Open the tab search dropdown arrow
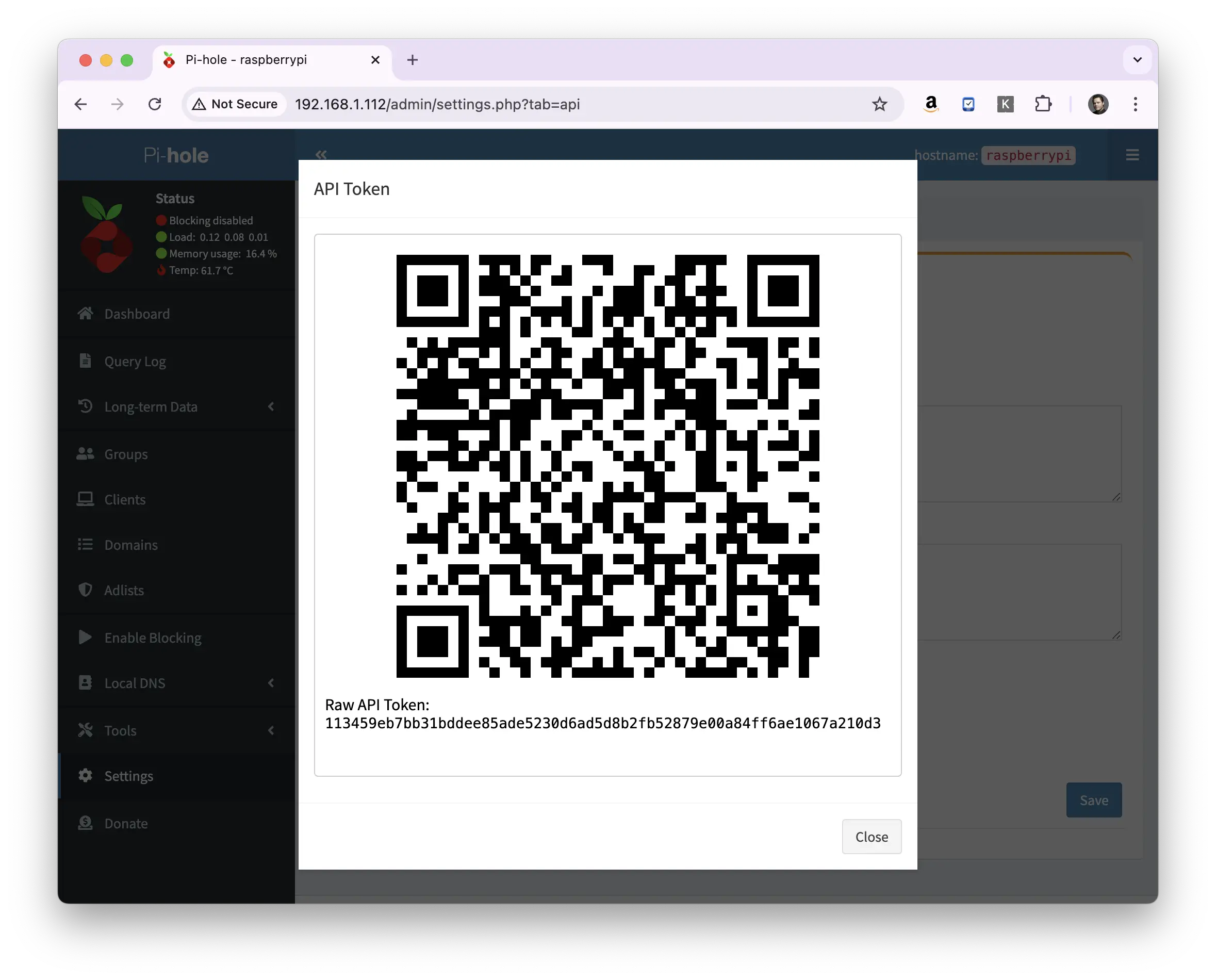The width and height of the screenshot is (1216, 980). tap(1137, 60)
